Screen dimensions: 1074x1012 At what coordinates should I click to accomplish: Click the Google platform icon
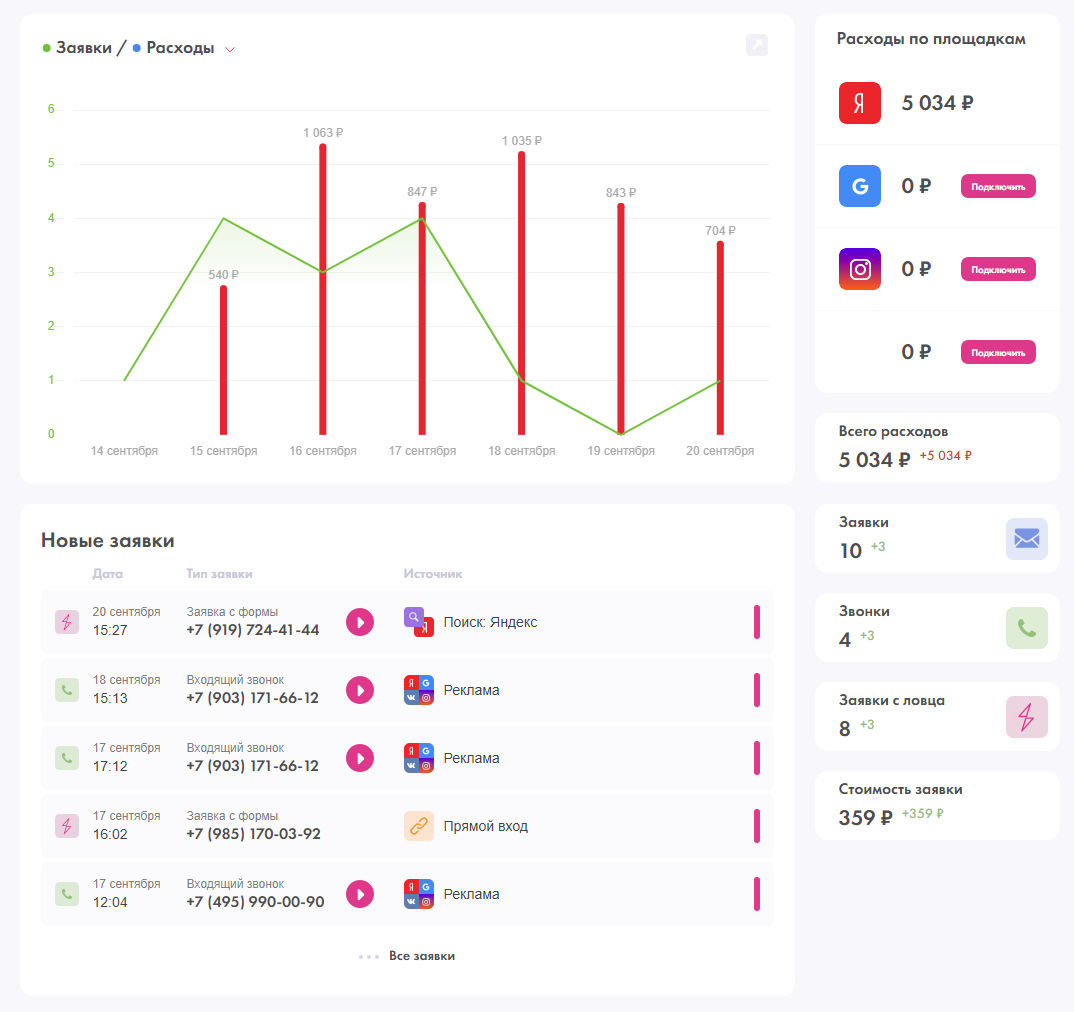tap(860, 186)
